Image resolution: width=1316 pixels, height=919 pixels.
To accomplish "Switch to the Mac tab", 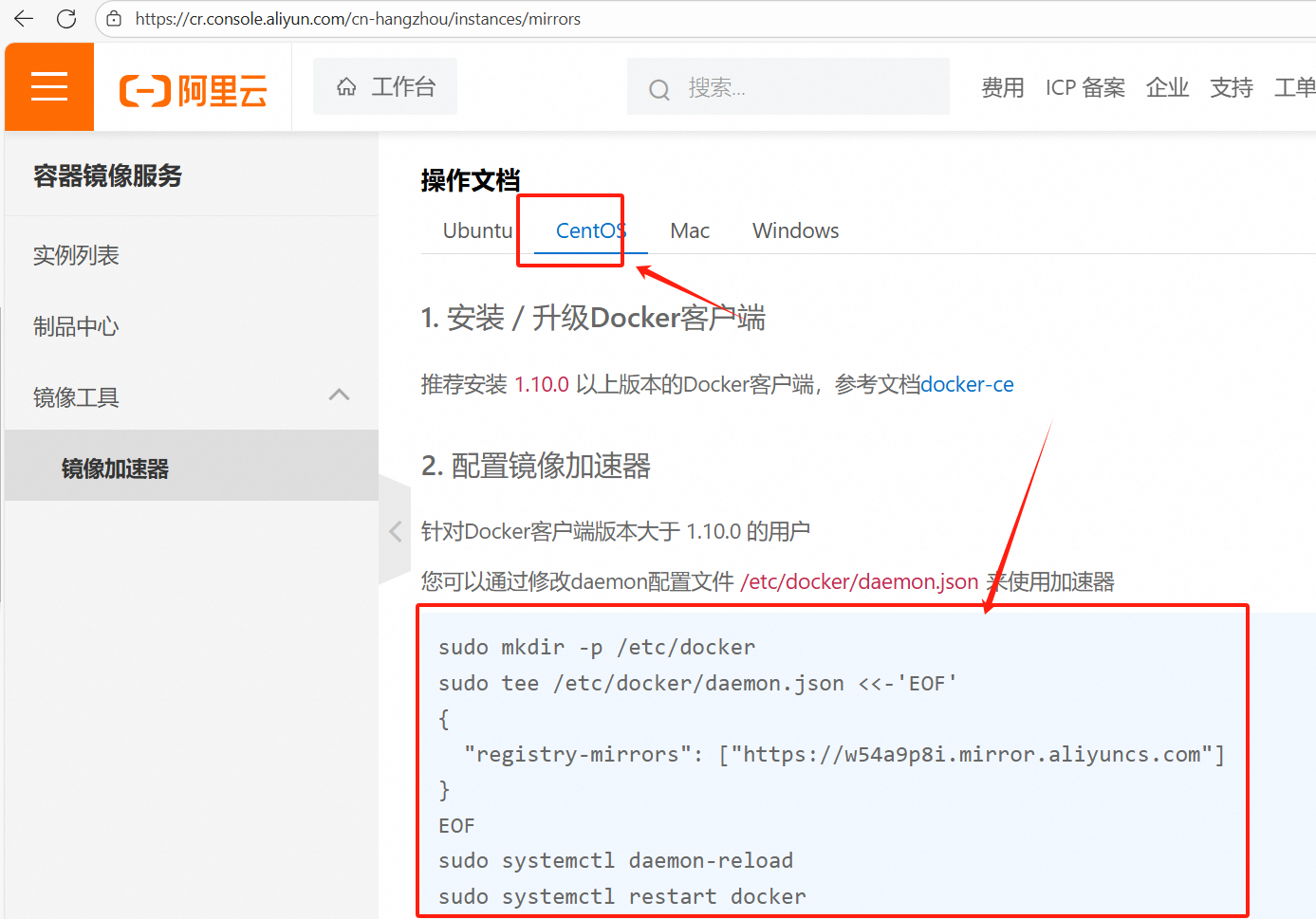I will point(690,230).
